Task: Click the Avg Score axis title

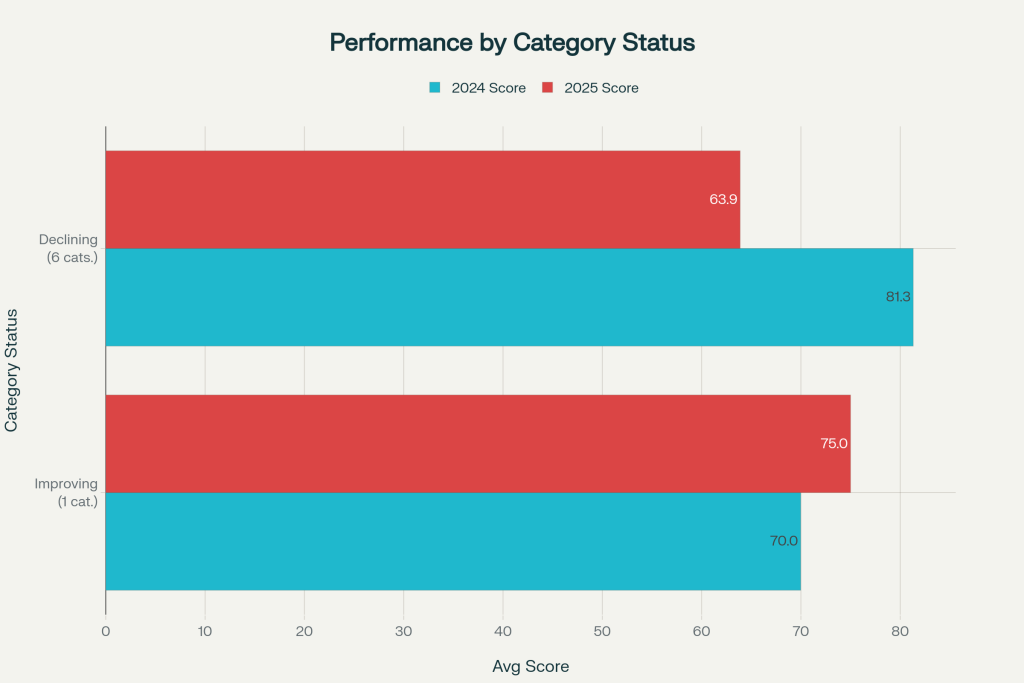Action: (530, 665)
